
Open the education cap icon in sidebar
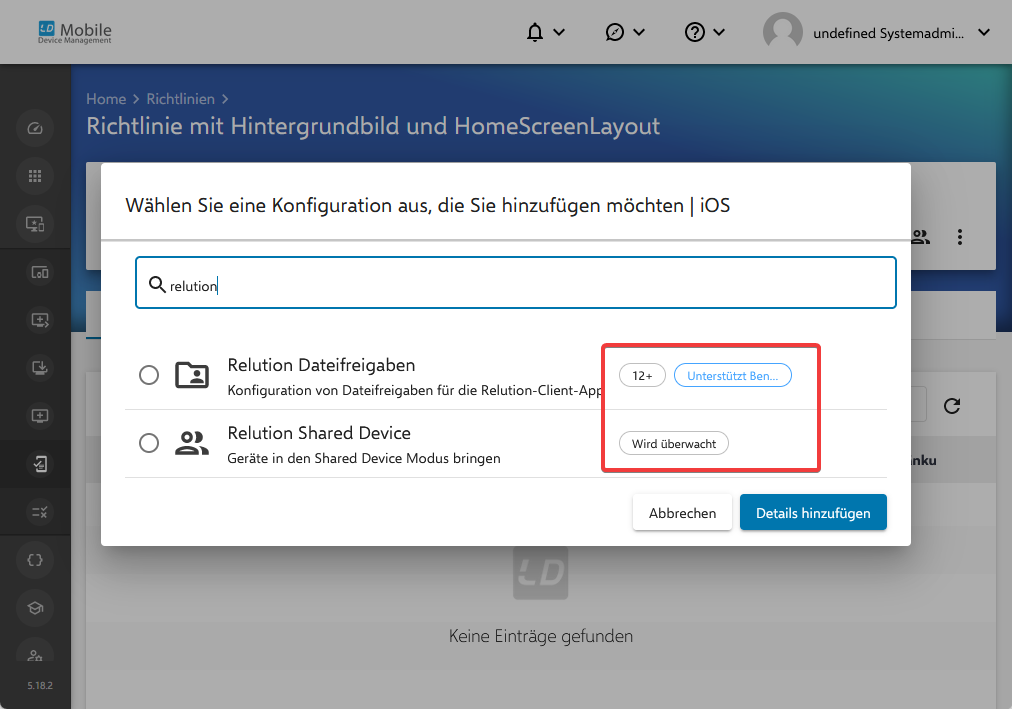[x=35, y=608]
